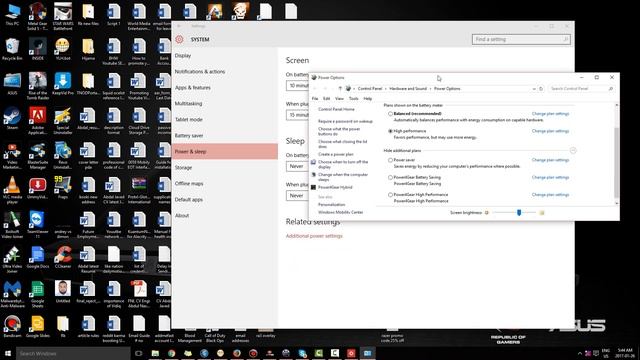
Task: Select Malwarebytes Anti-Malware desktop icon
Action: 12,294
